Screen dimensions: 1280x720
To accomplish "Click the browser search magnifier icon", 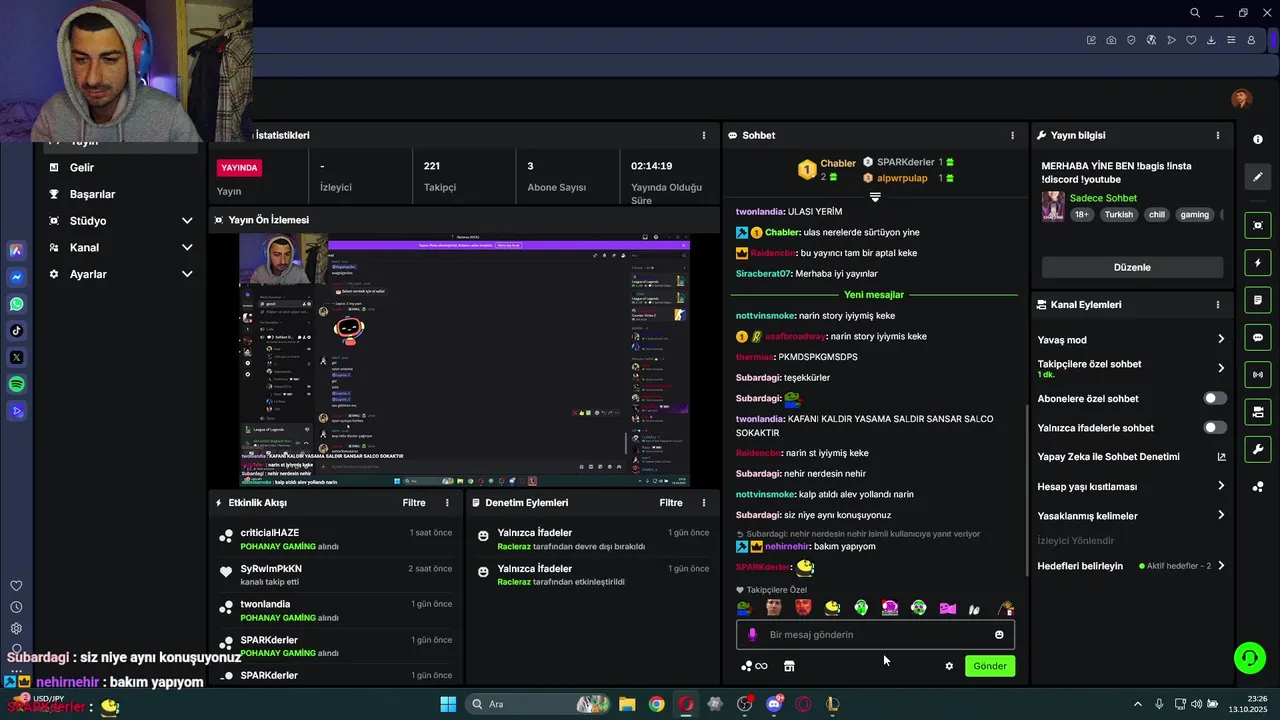I will coord(1195,13).
